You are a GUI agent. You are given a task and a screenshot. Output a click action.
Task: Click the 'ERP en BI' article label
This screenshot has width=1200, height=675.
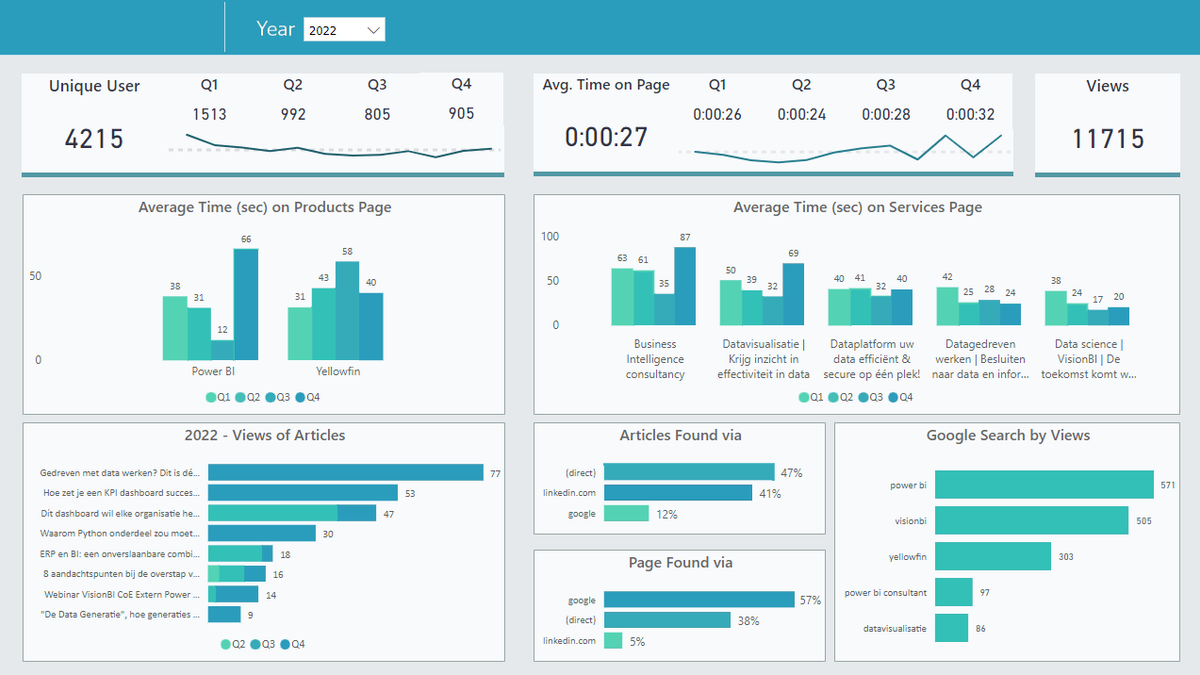coord(121,553)
